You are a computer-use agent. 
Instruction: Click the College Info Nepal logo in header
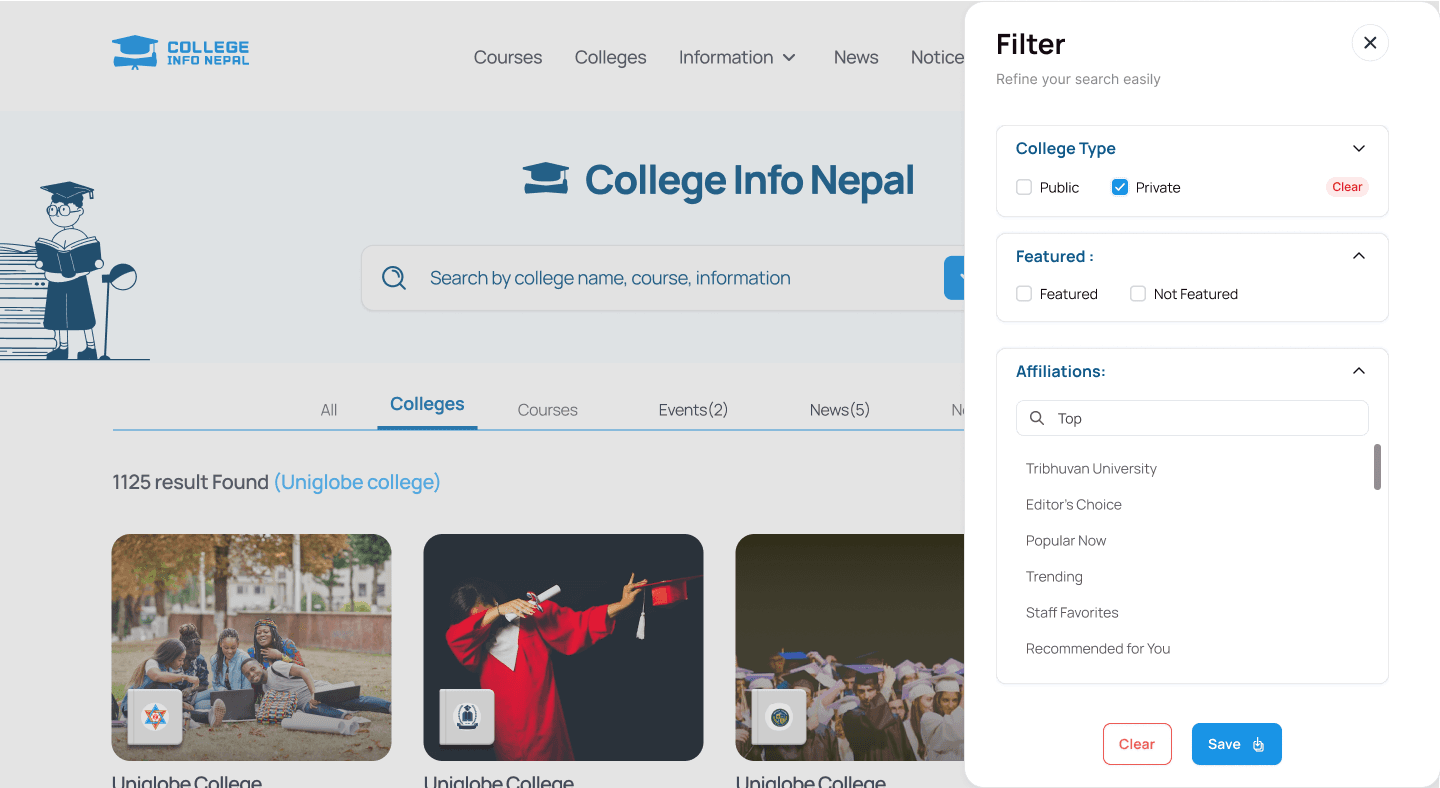pos(181,53)
